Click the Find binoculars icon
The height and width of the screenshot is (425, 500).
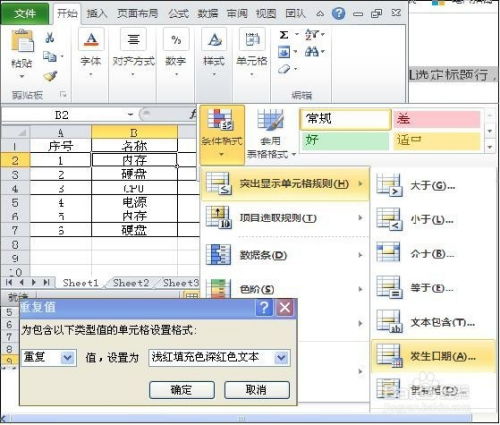(312, 52)
